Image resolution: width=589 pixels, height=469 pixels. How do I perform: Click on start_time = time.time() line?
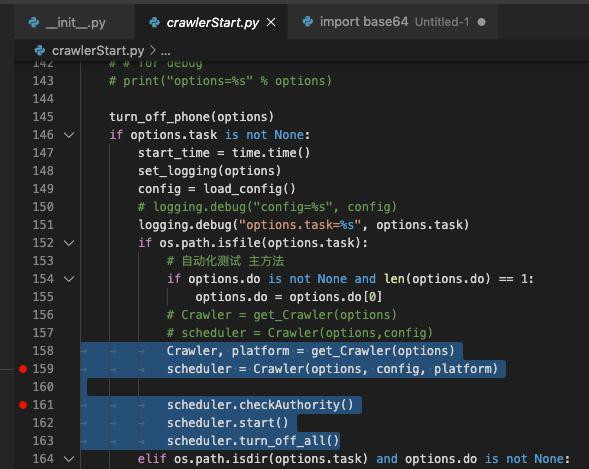click(x=224, y=153)
